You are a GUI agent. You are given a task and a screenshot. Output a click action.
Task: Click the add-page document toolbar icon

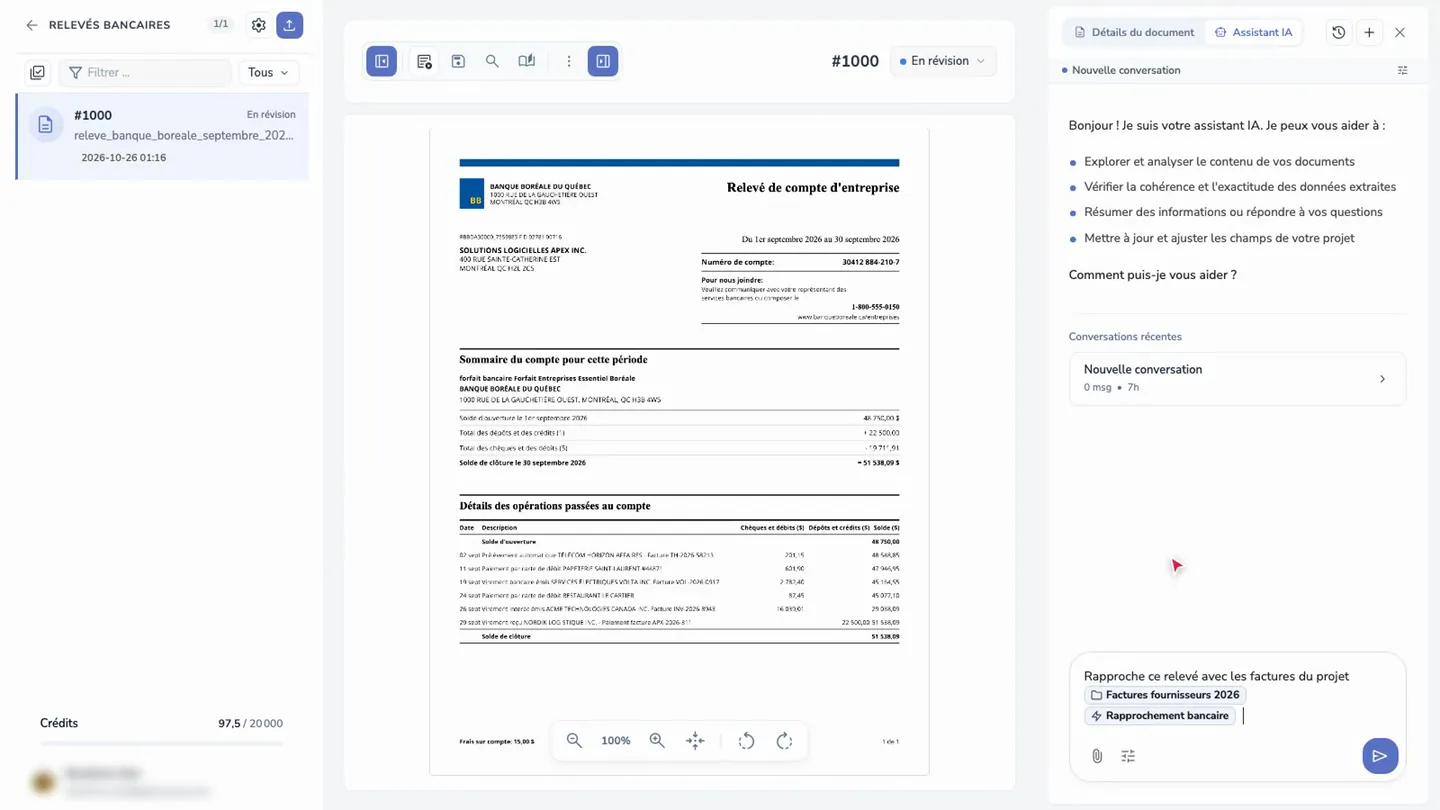pyautogui.click(x=424, y=61)
